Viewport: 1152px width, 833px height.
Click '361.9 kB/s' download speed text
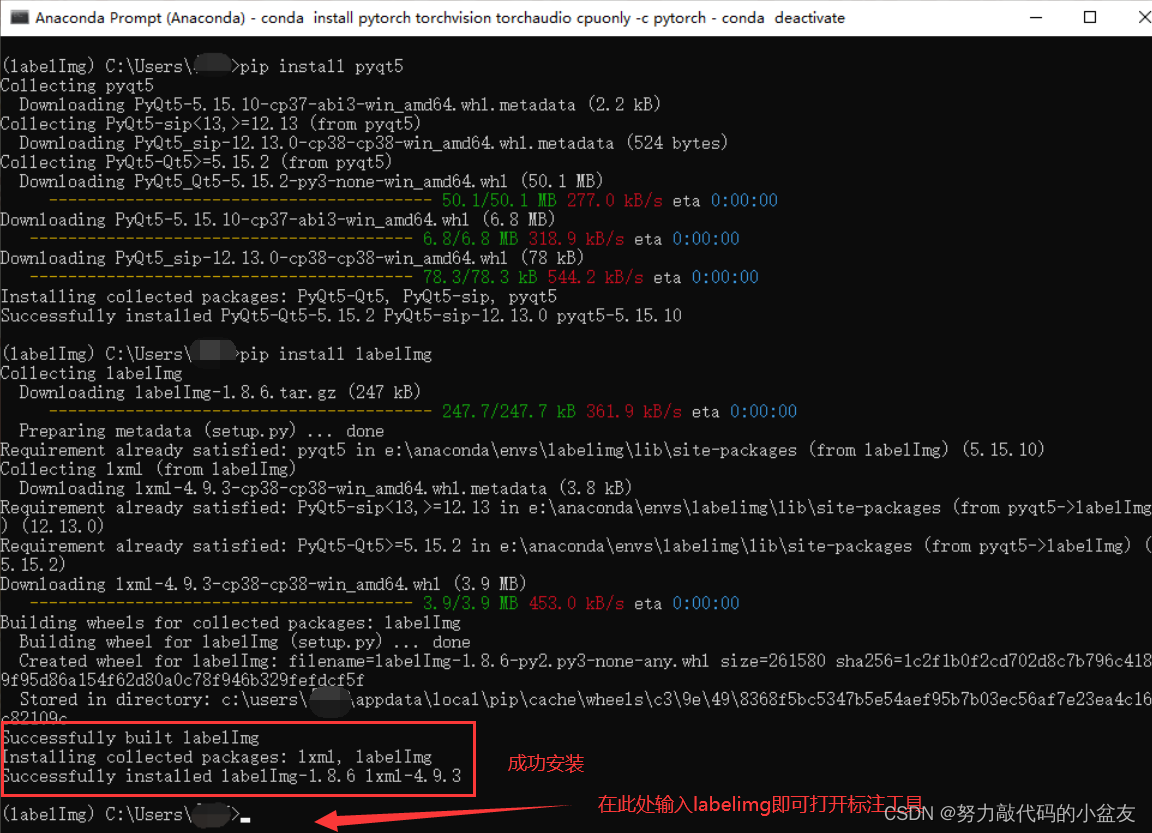point(633,411)
